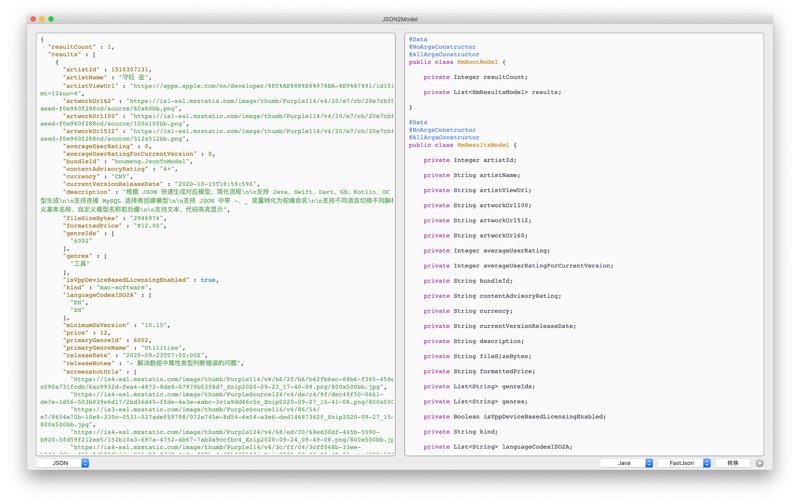Click "private Integer averageUserRatingForCurrentVersion;" line

[x=518, y=266]
